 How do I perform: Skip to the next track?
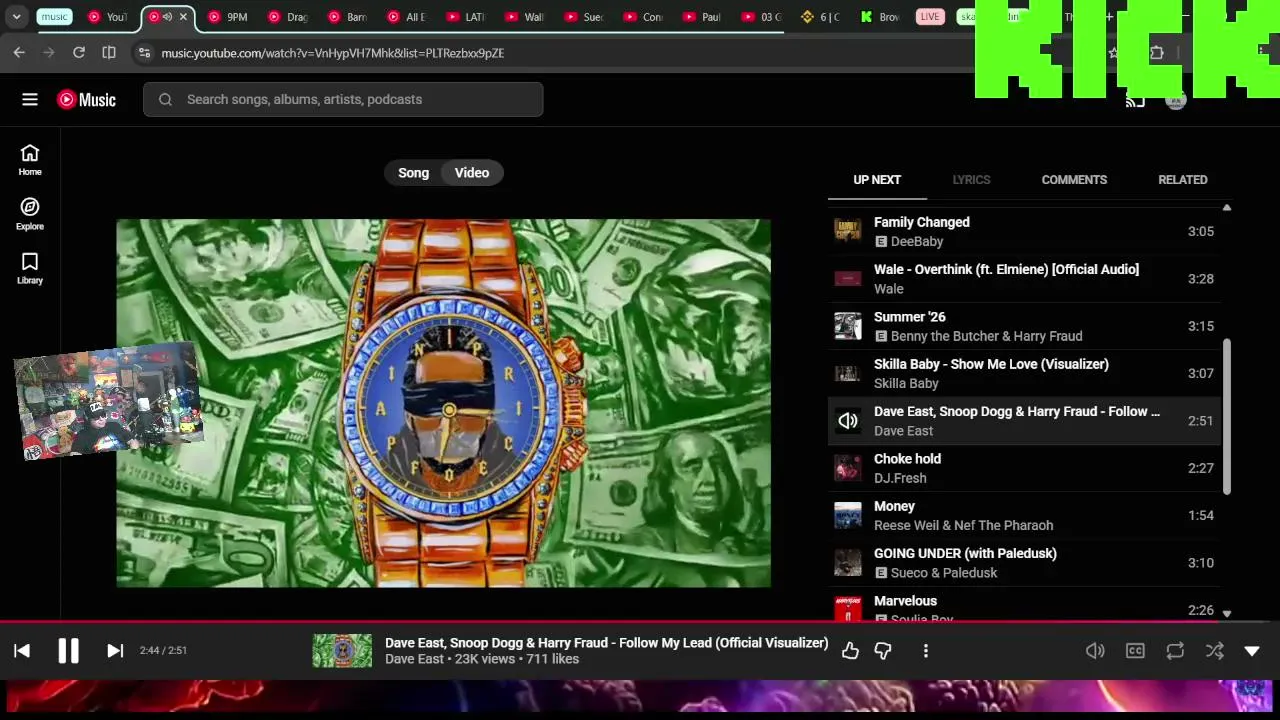pyautogui.click(x=115, y=651)
